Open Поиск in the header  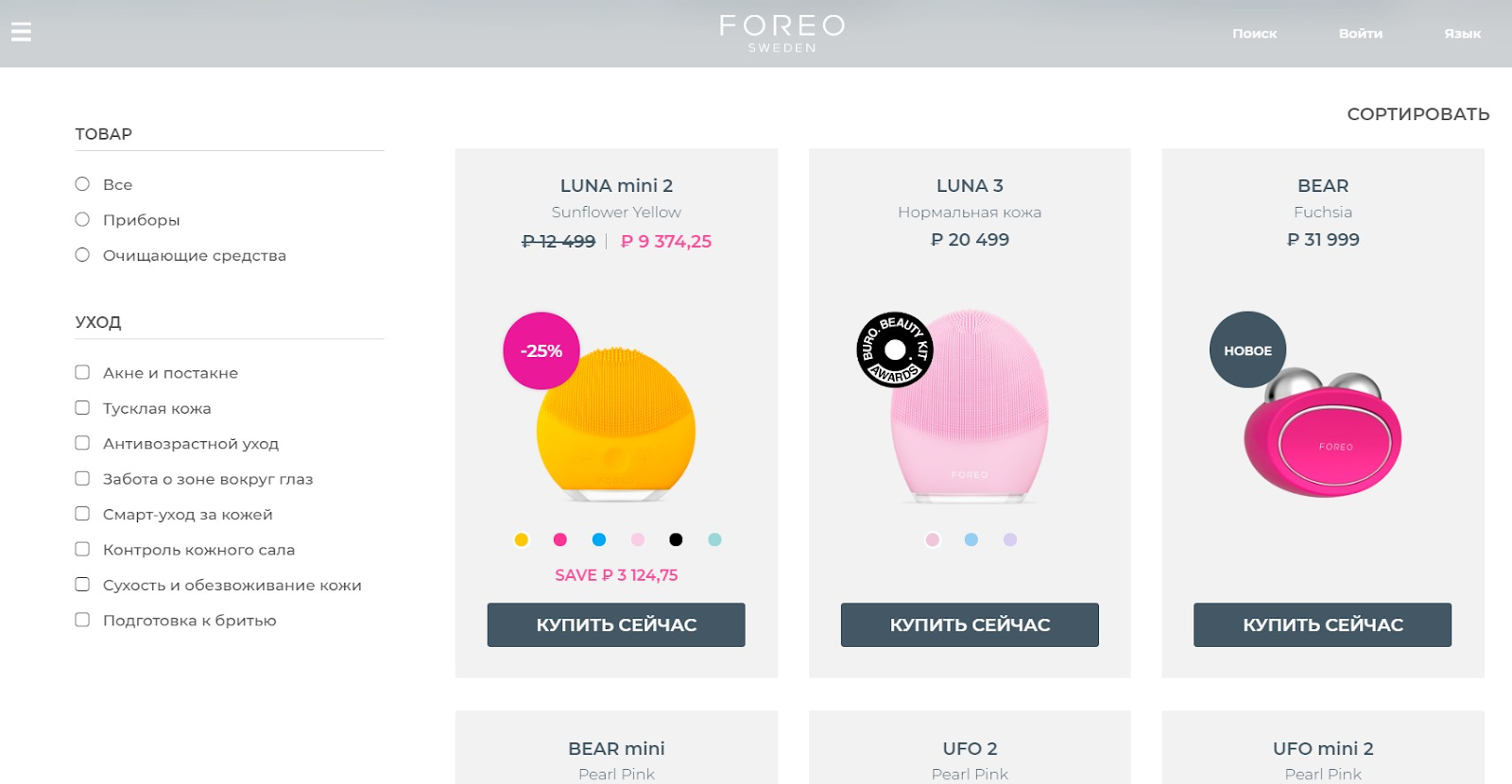coord(1254,33)
